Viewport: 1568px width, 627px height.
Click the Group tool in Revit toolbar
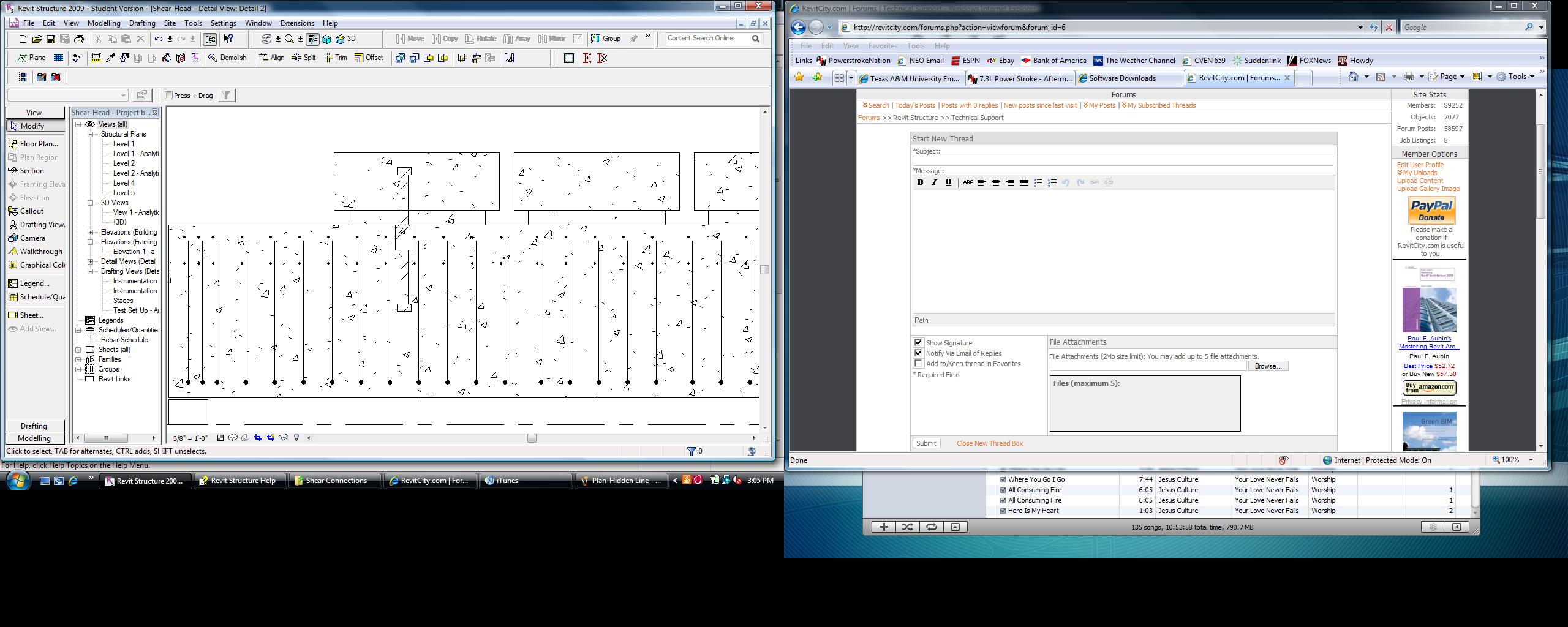coord(606,39)
